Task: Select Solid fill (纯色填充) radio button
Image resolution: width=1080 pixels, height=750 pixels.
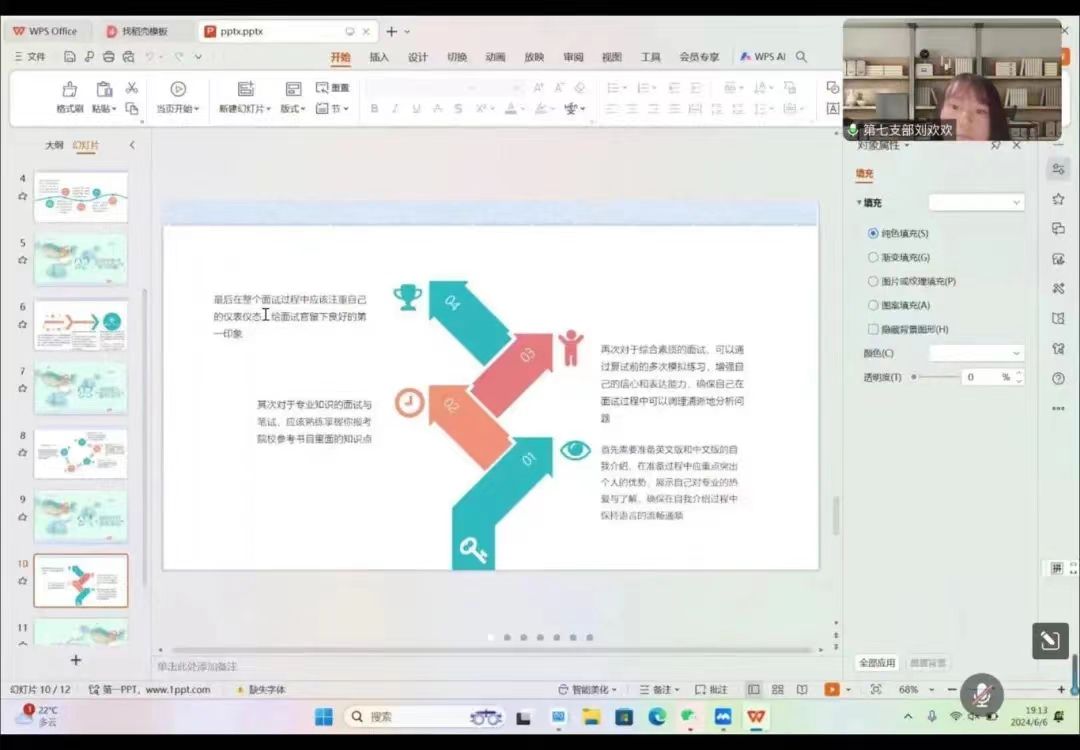Action: 873,233
